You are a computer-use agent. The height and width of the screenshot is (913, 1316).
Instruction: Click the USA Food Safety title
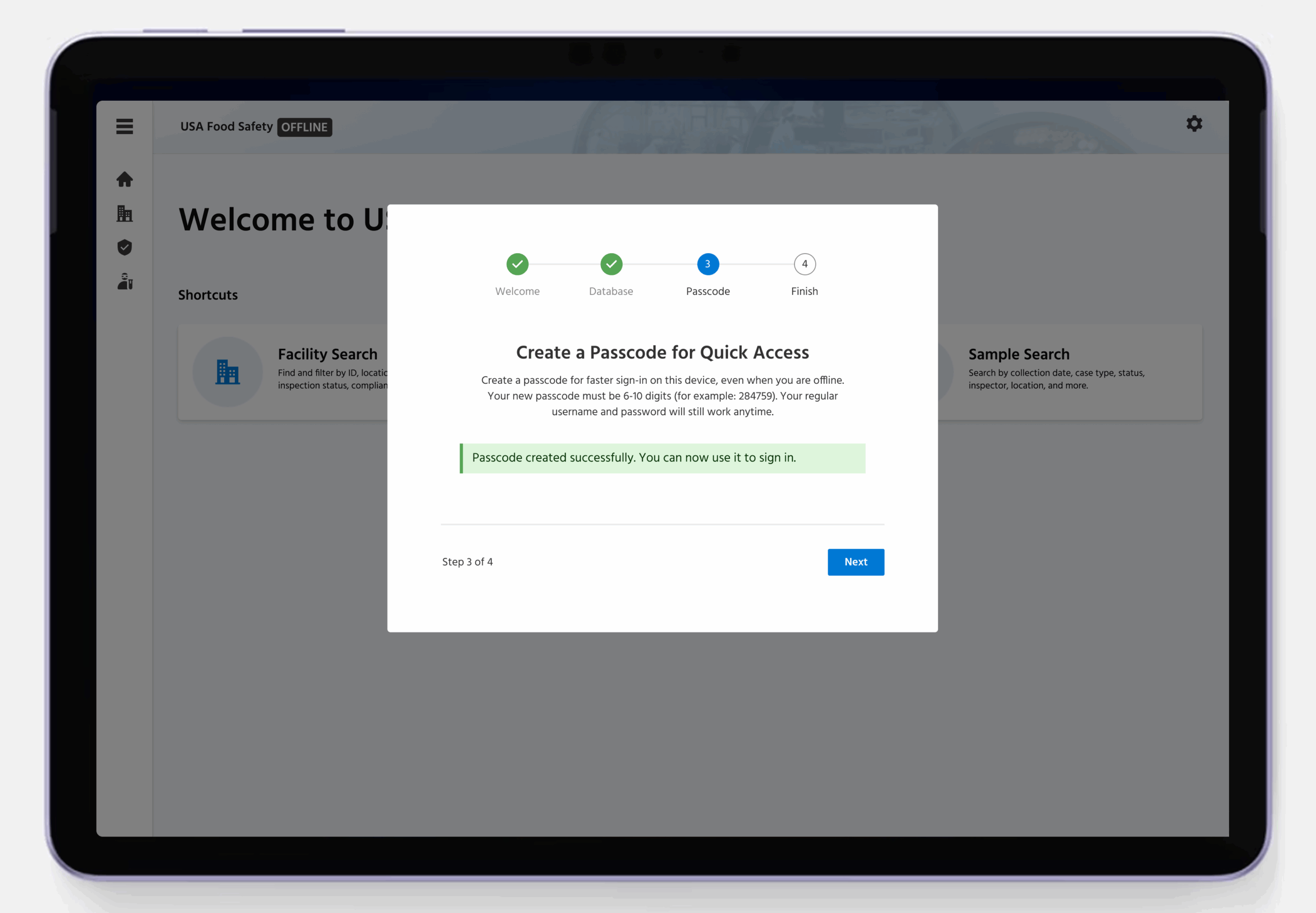[226, 126]
